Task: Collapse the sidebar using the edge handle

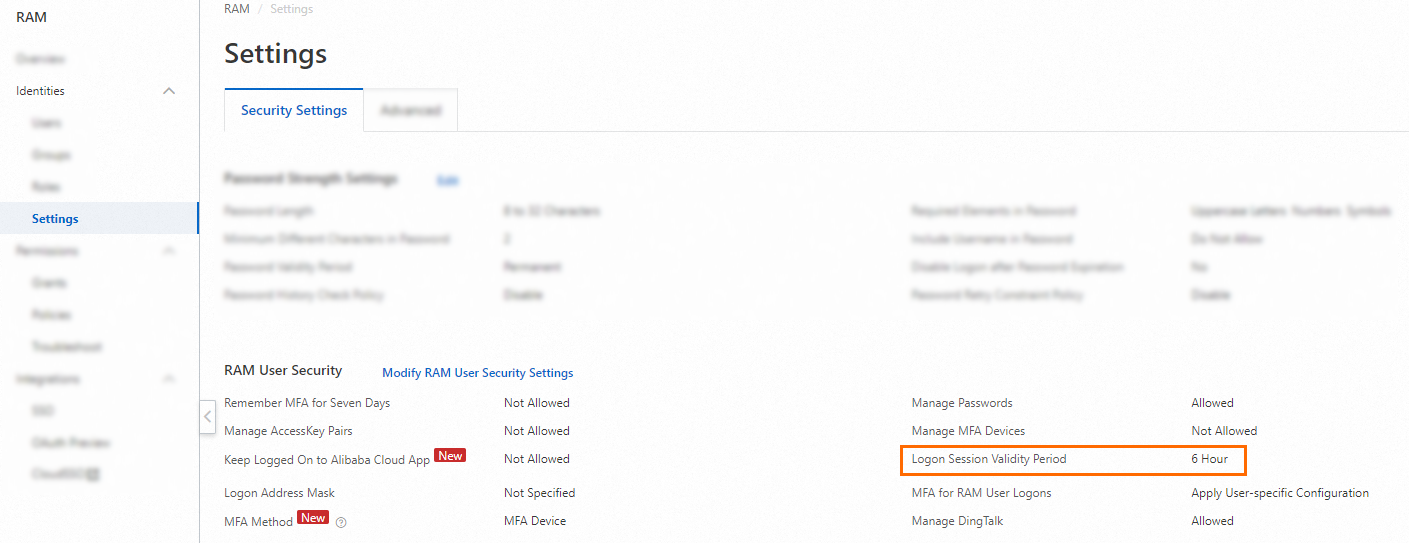Action: tap(208, 416)
